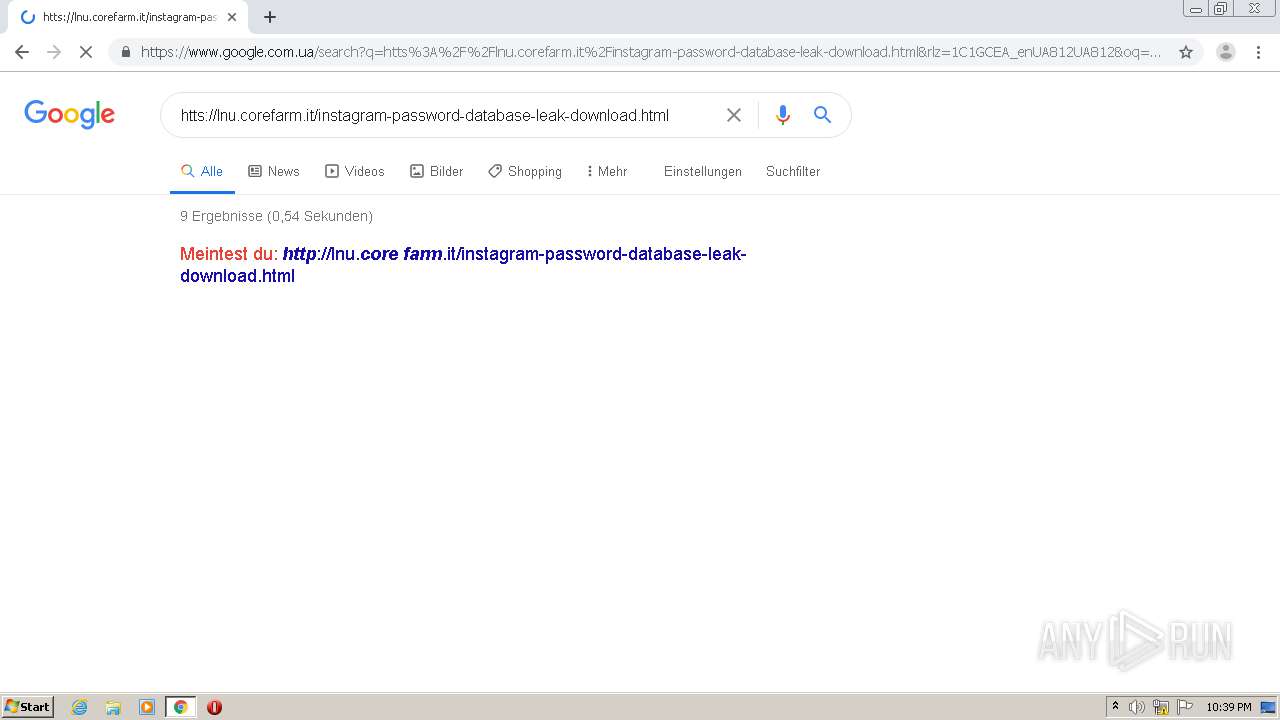This screenshot has width=1280, height=720.
Task: Switch to the Videos tab
Action: (355, 171)
